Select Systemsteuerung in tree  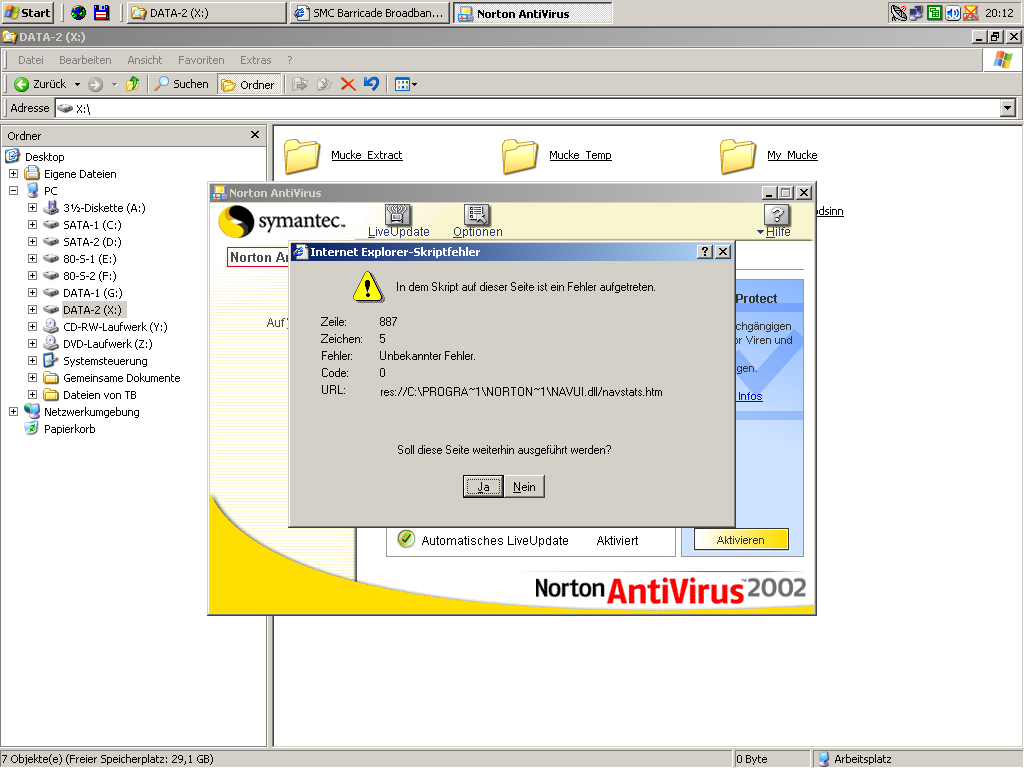(x=105, y=360)
